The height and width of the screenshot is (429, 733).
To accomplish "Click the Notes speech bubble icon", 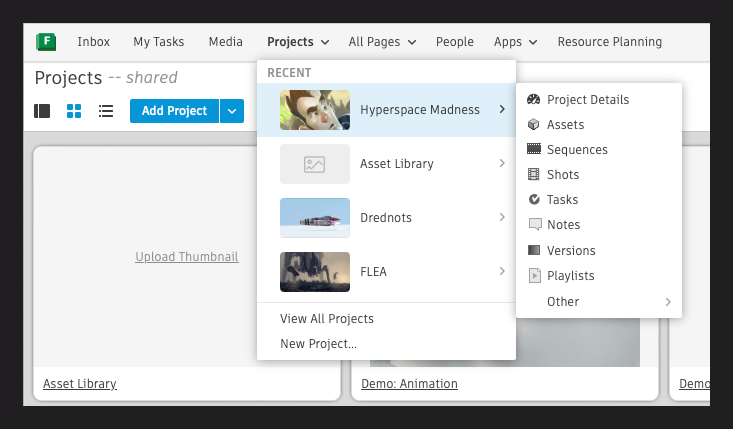I will [x=534, y=225].
